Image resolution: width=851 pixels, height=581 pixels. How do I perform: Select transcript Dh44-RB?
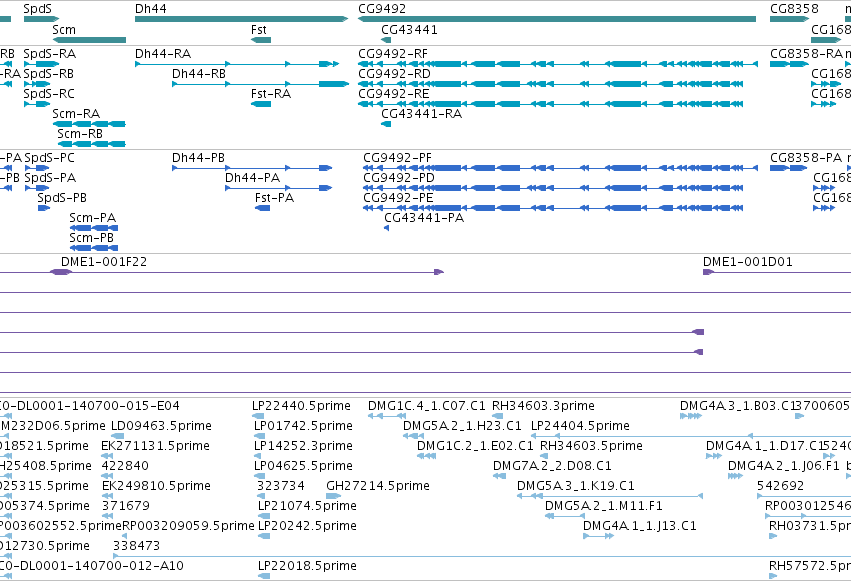261,84
